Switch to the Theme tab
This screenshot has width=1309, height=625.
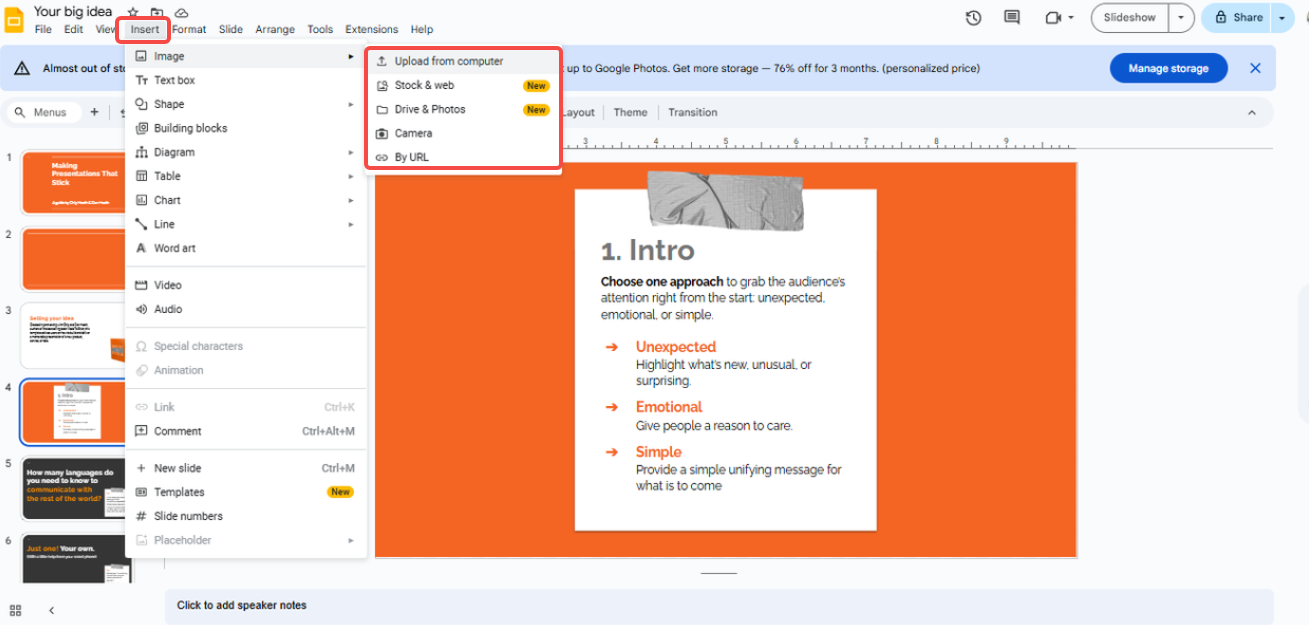click(x=630, y=112)
